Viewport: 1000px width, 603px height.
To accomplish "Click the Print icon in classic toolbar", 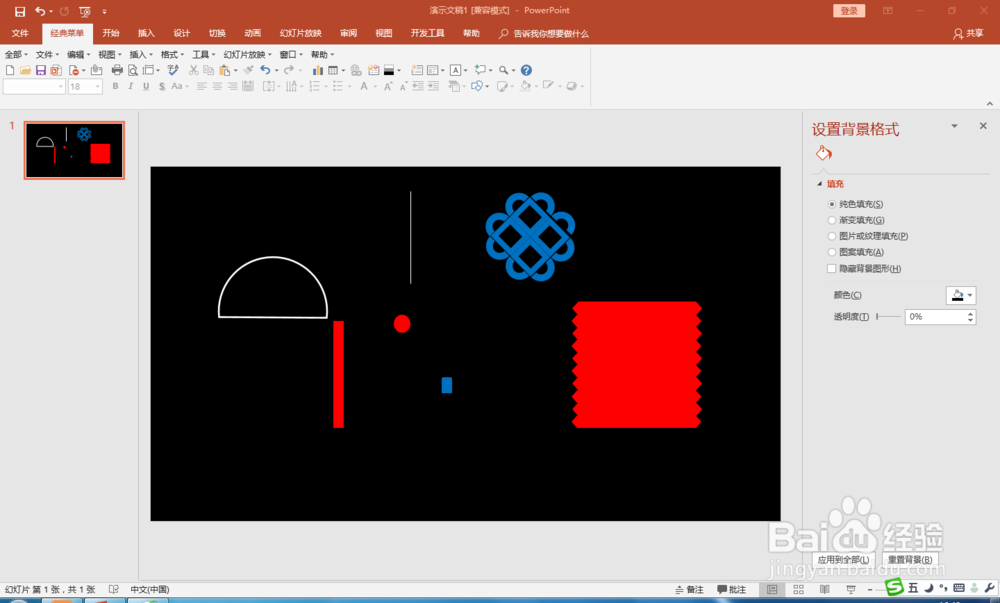I will (117, 70).
